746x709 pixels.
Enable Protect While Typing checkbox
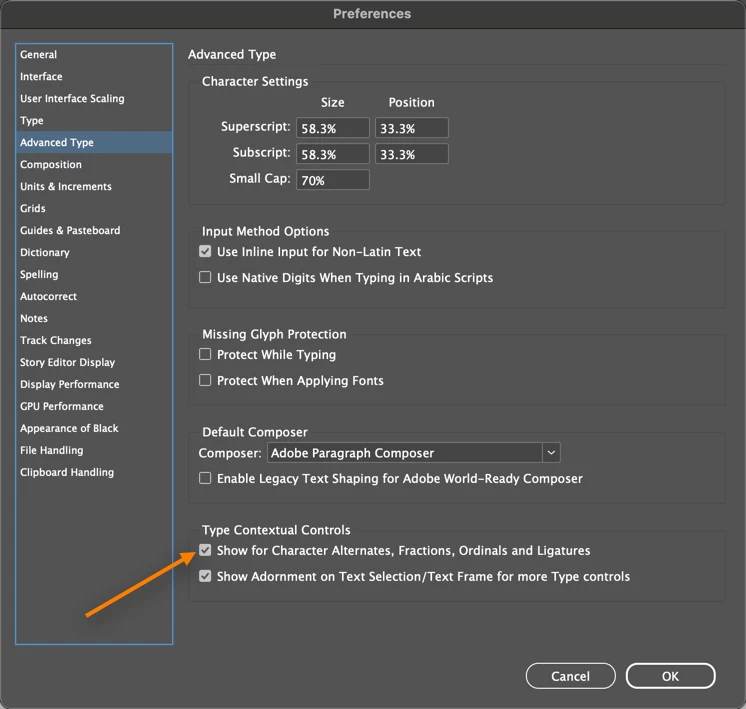[x=205, y=354]
